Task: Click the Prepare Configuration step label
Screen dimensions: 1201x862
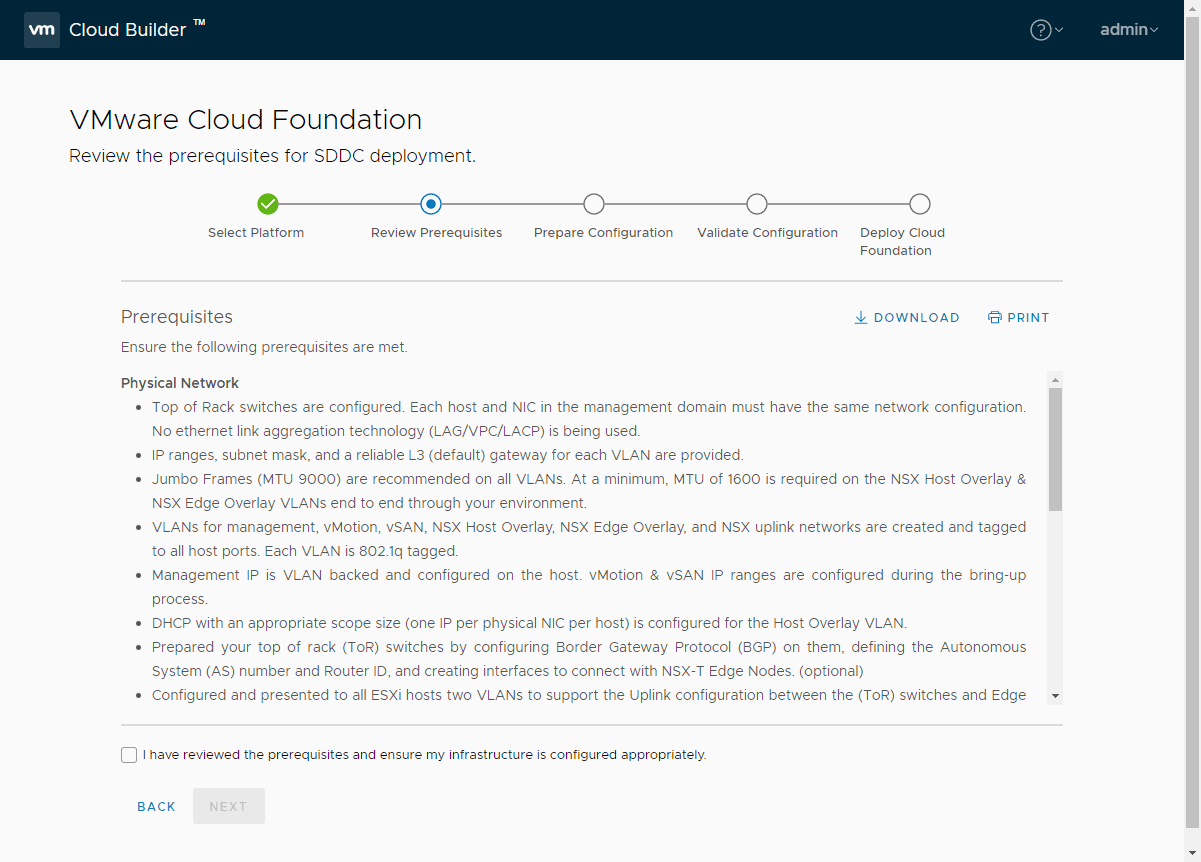Action: [603, 233]
